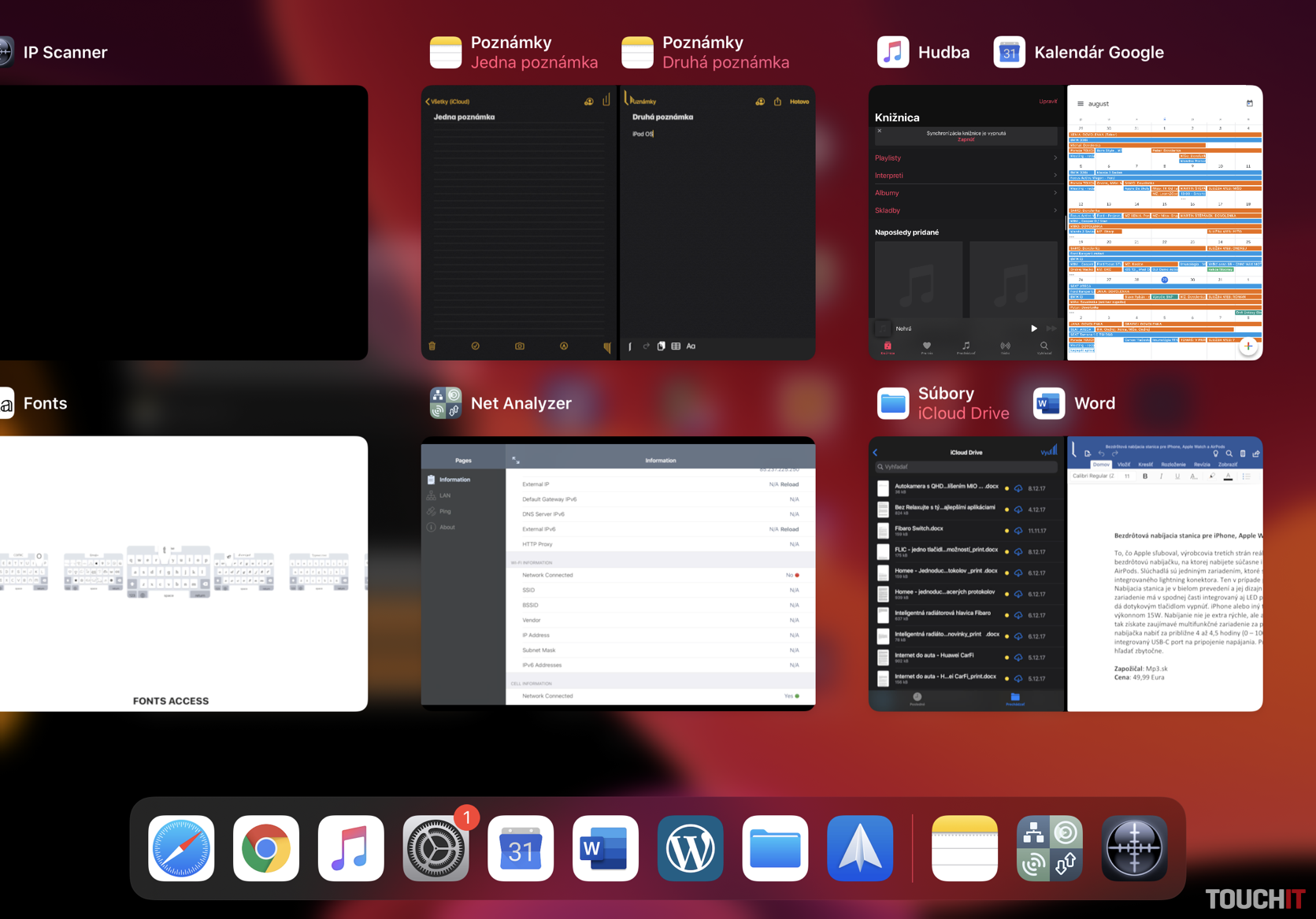This screenshot has height=919, width=1316.
Task: Tap the Vyhľadať search field in iCloud Drive
Action: [x=966, y=467]
